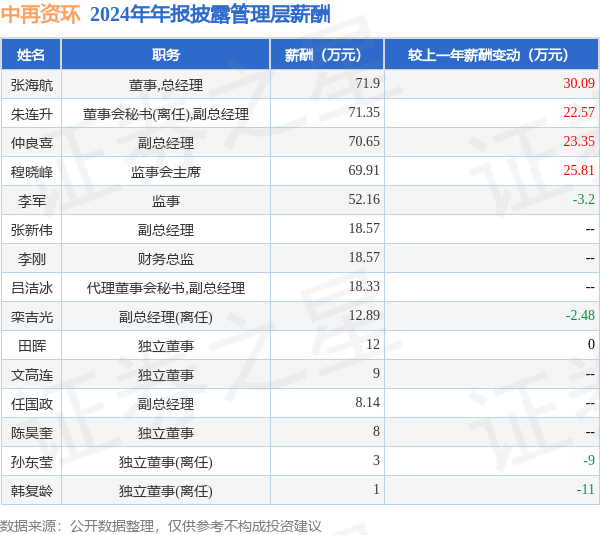
Task: Click the salary value 71.35
Action: click(x=364, y=112)
